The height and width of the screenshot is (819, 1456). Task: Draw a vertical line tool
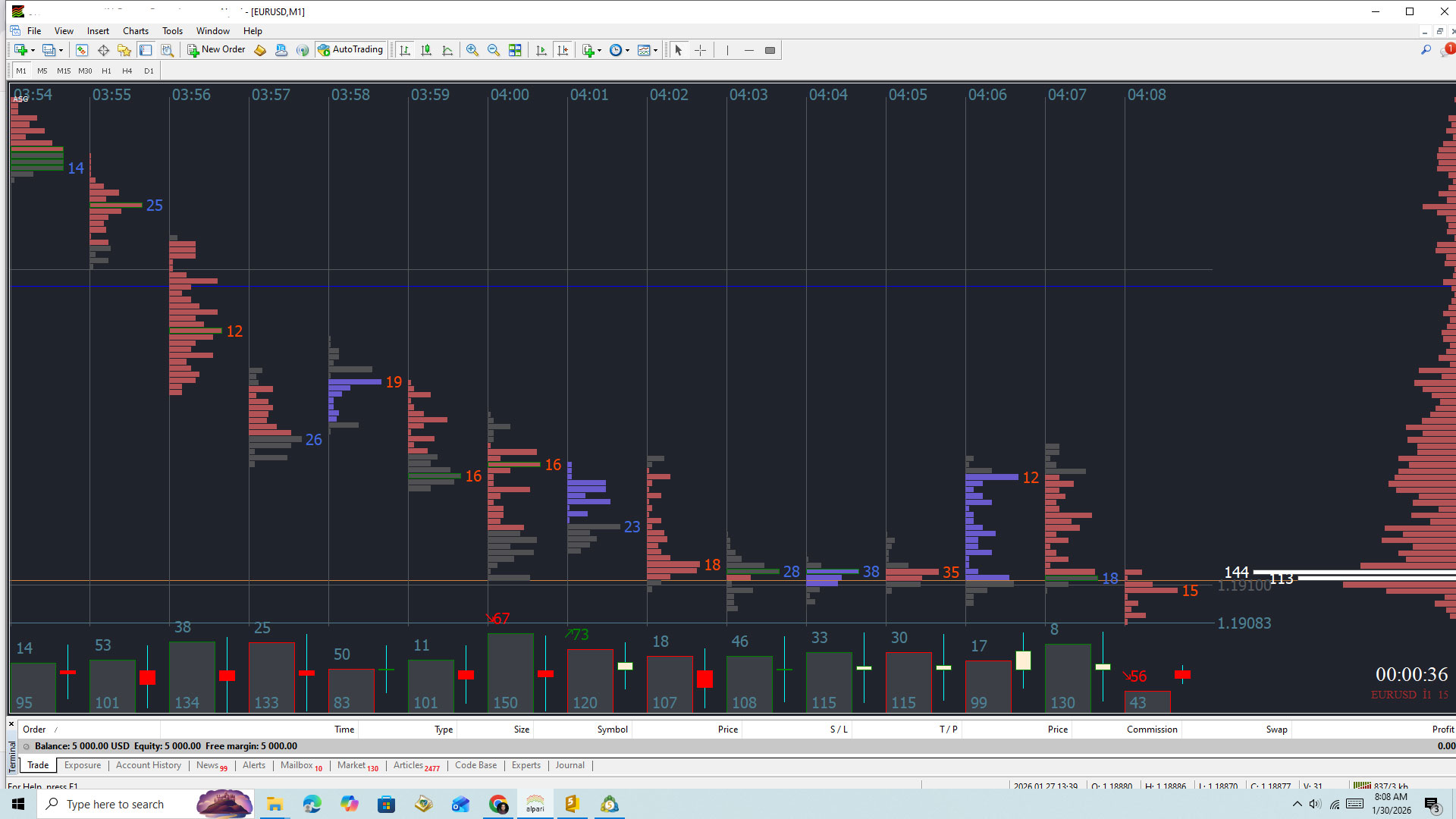727,50
